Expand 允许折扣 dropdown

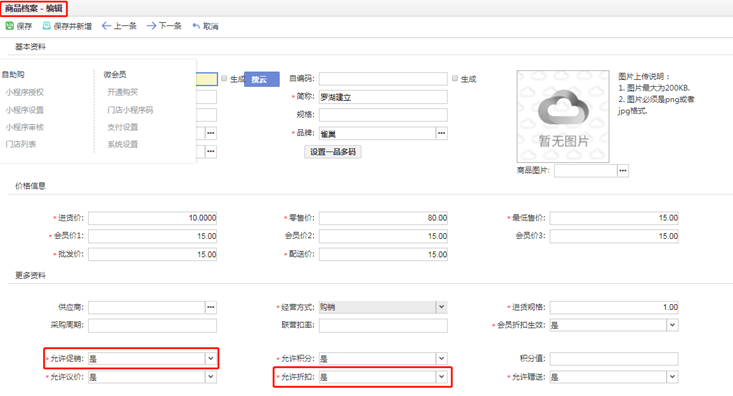[441, 377]
